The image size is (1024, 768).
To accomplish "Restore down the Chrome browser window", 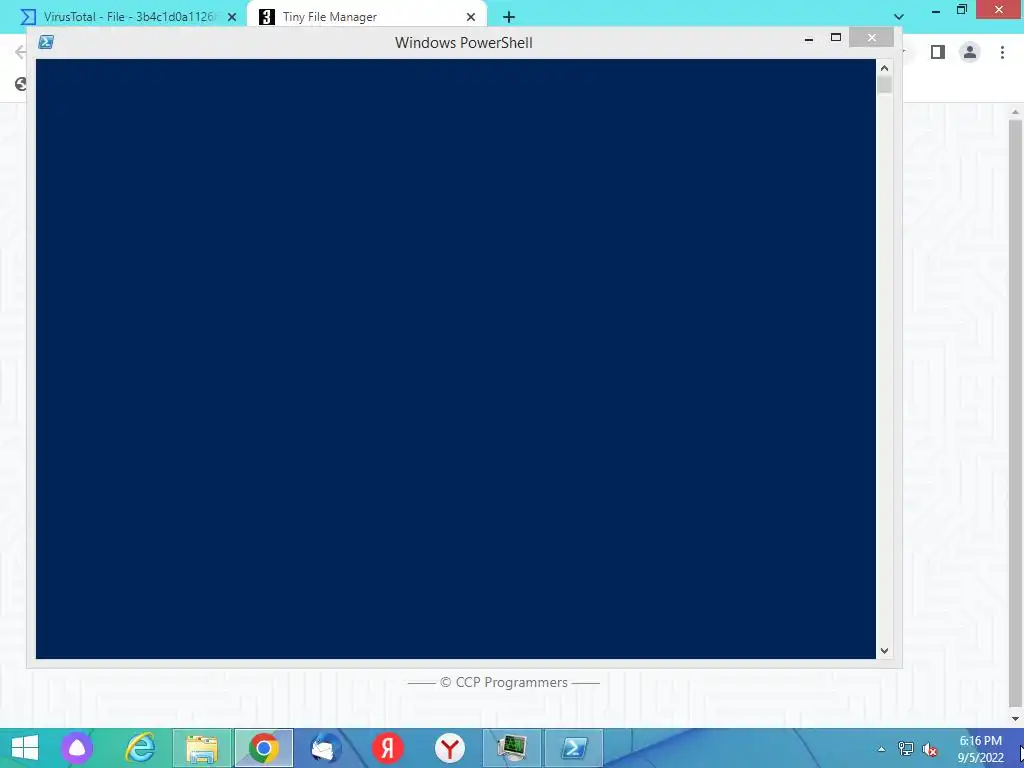I will pos(962,10).
